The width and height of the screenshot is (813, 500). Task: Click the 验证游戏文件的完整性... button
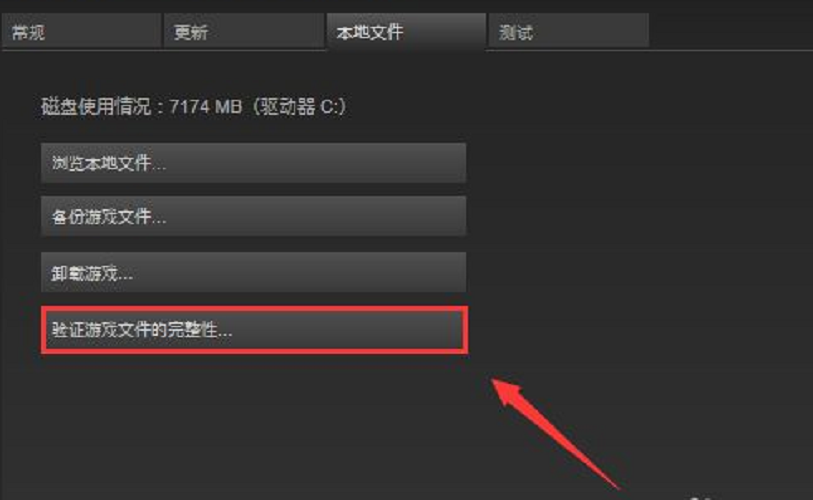click(255, 330)
